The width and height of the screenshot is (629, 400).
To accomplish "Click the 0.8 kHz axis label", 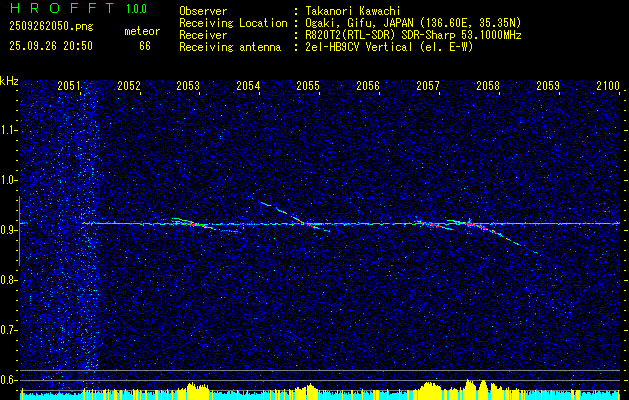I will pos(9,280).
